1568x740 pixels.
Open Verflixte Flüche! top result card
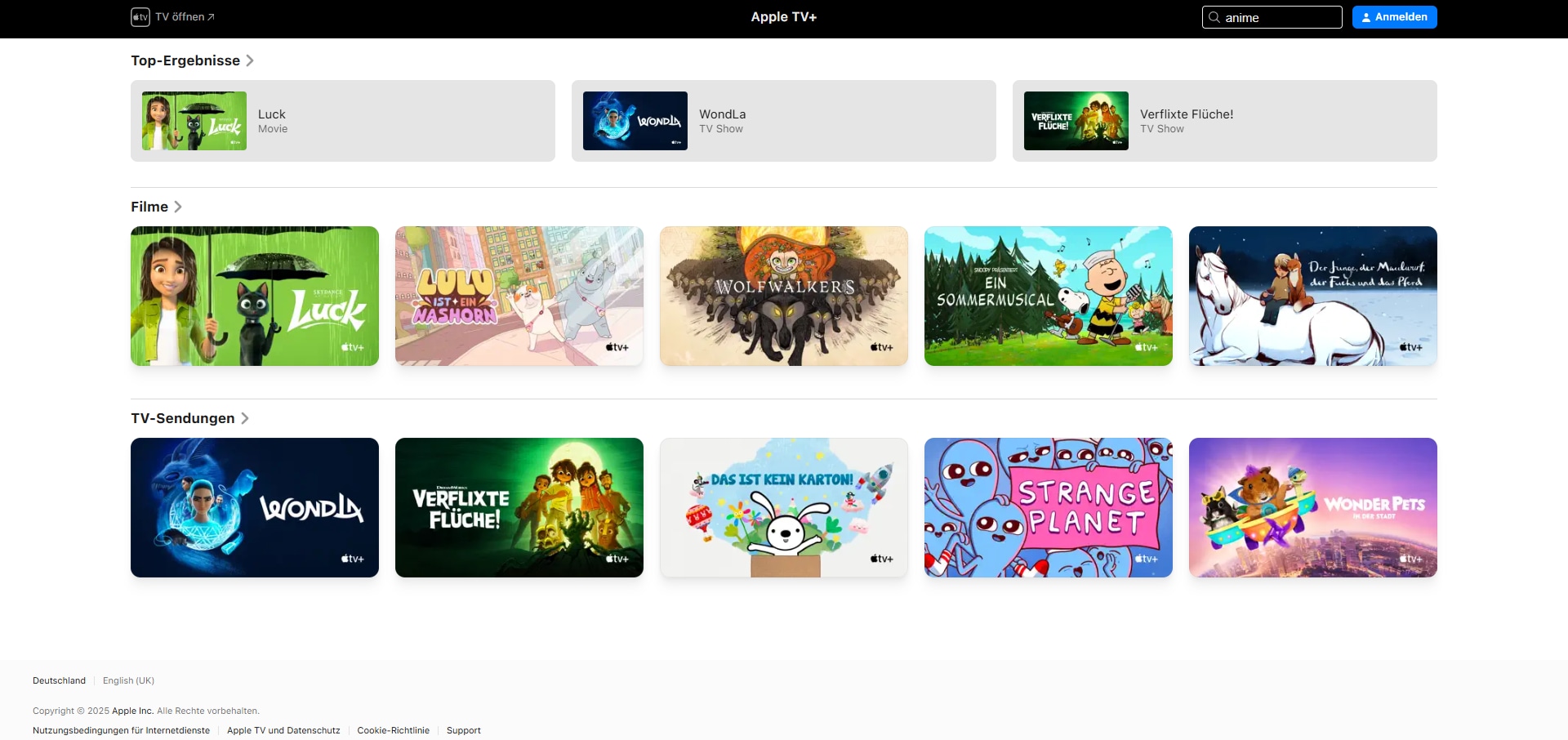tap(1225, 121)
